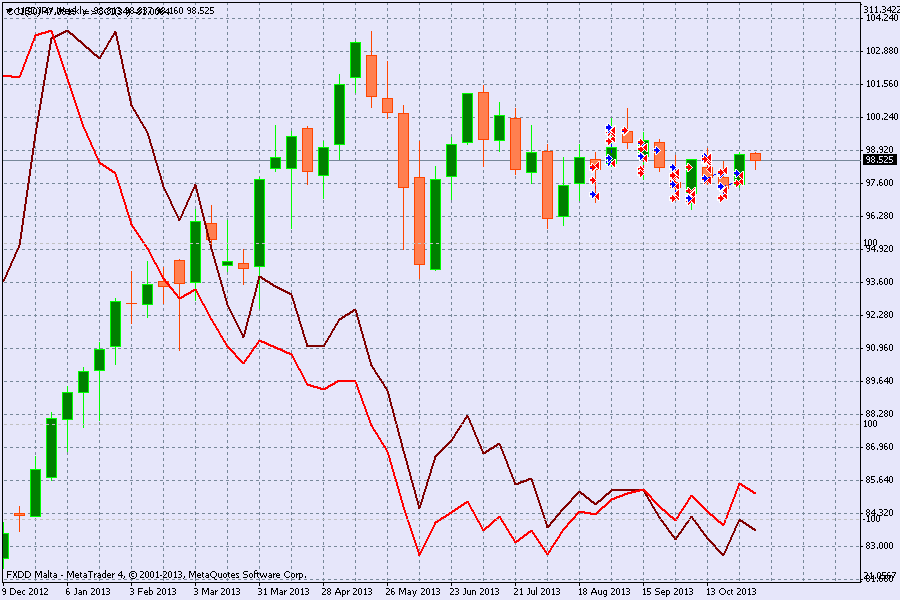Select the highest green candle near 102.88
The height and width of the screenshot is (600, 900).
pyautogui.click(x=355, y=60)
